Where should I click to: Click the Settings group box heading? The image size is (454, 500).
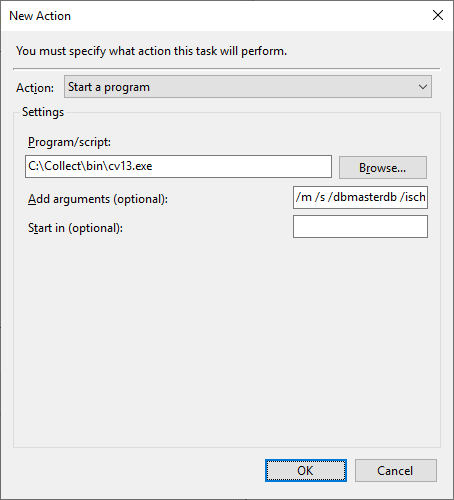point(43,112)
